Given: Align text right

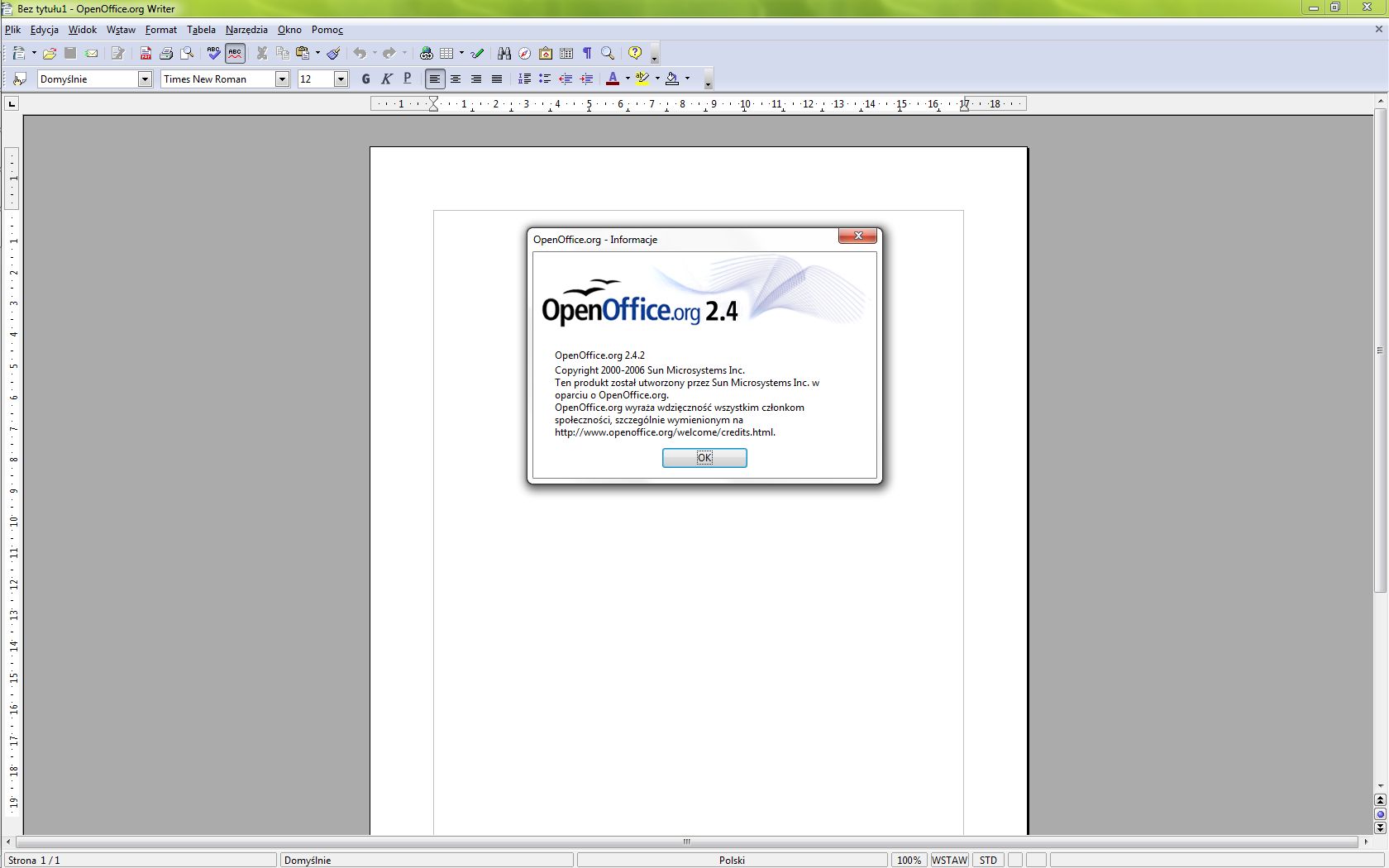Looking at the screenshot, I should pos(476,79).
